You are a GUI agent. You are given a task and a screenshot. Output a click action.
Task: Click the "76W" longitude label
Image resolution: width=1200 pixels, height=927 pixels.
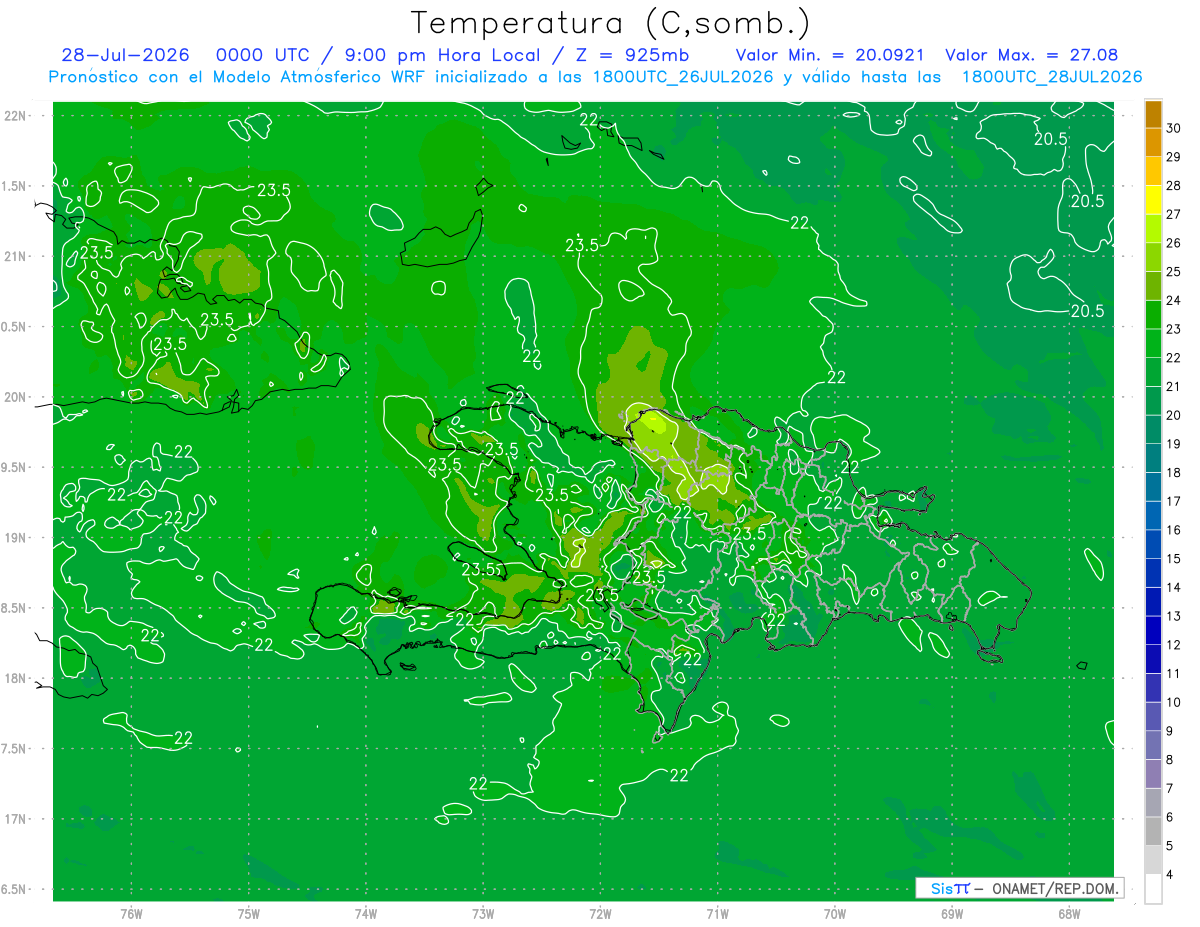(131, 914)
